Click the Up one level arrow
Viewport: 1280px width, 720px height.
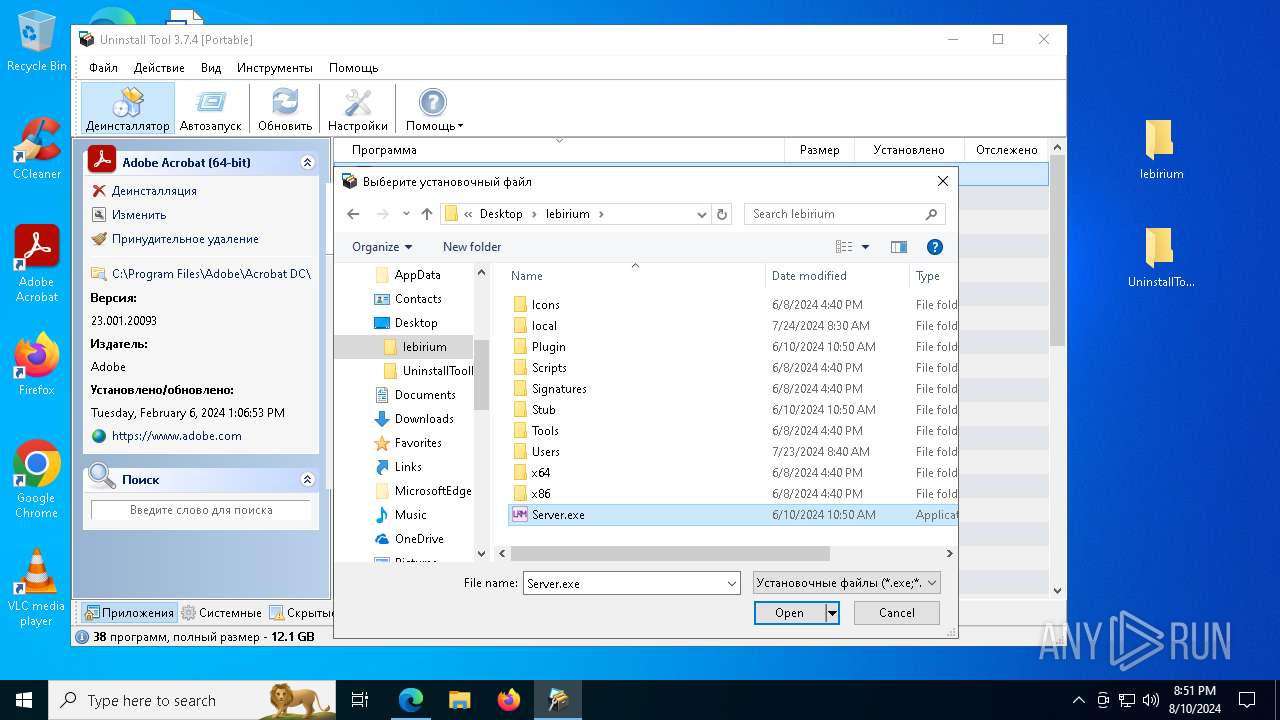pyautogui.click(x=427, y=214)
